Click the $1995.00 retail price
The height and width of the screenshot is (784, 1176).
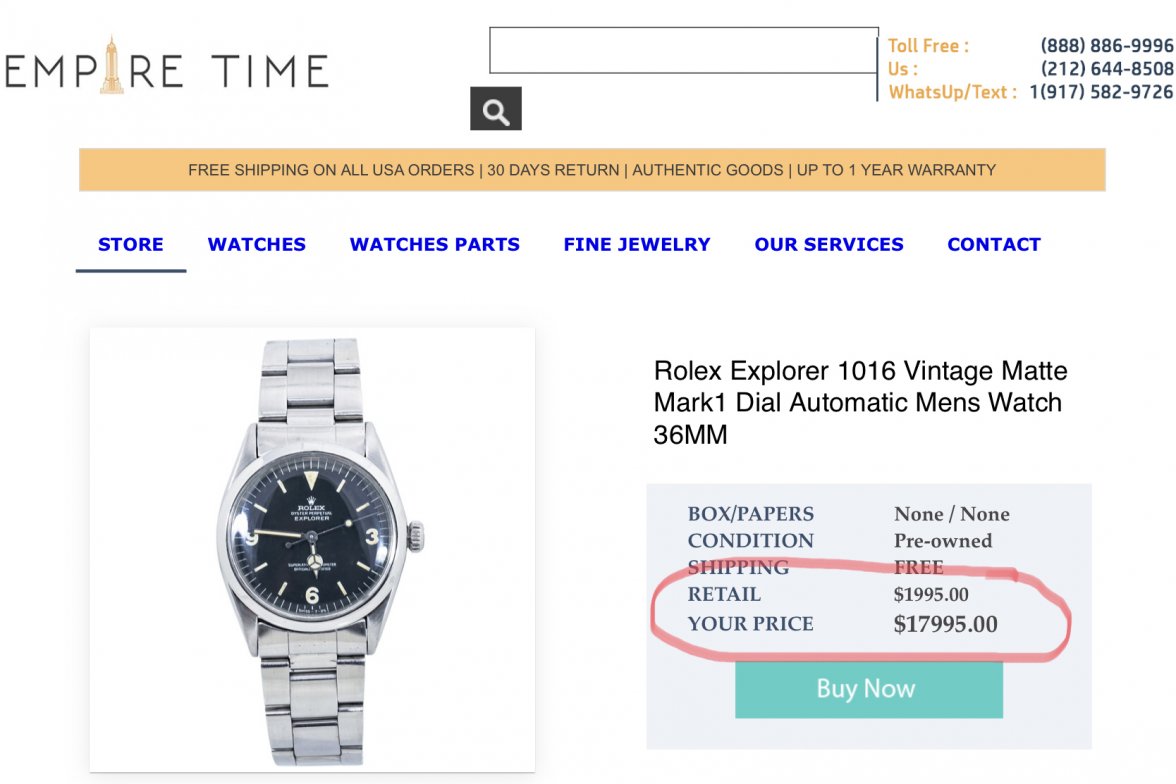pyautogui.click(x=931, y=595)
